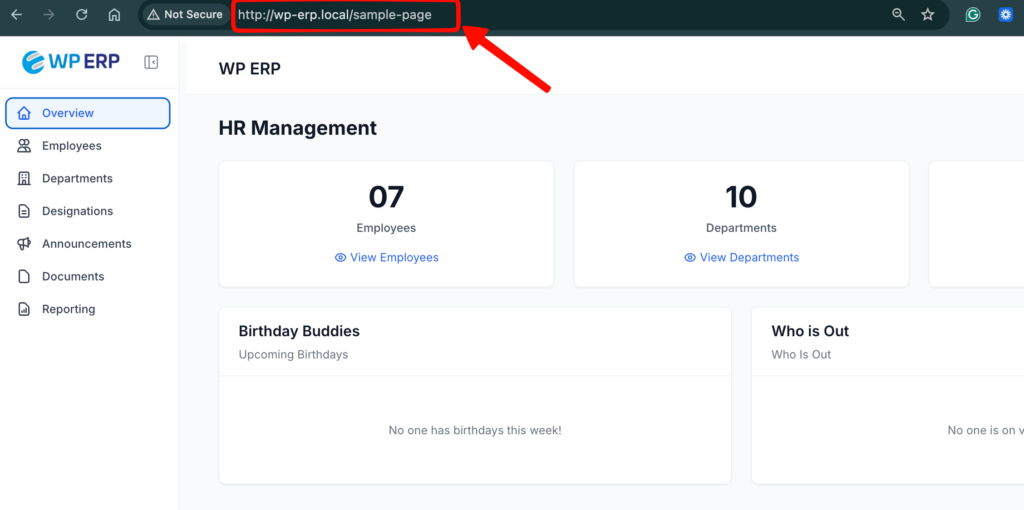This screenshot has height=510, width=1024.
Task: Follow the View Departments link
Action: coord(741,258)
